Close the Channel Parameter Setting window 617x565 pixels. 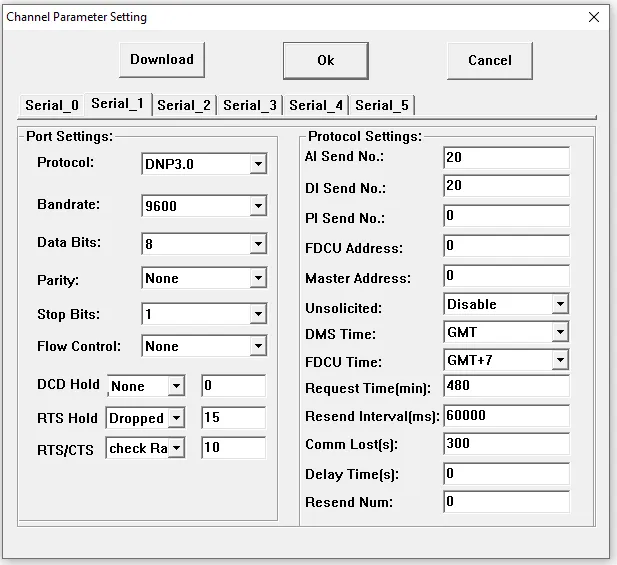[593, 17]
